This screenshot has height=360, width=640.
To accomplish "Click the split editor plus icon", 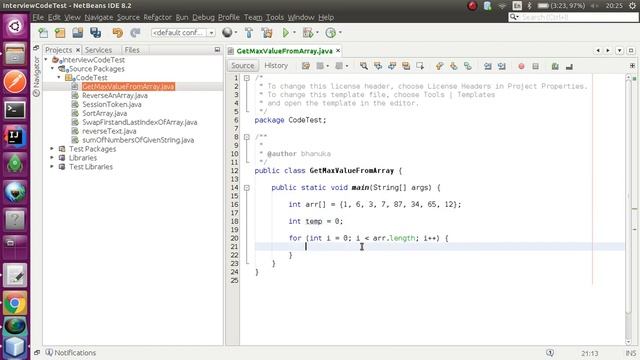I will pyautogui.click(x=632, y=66).
